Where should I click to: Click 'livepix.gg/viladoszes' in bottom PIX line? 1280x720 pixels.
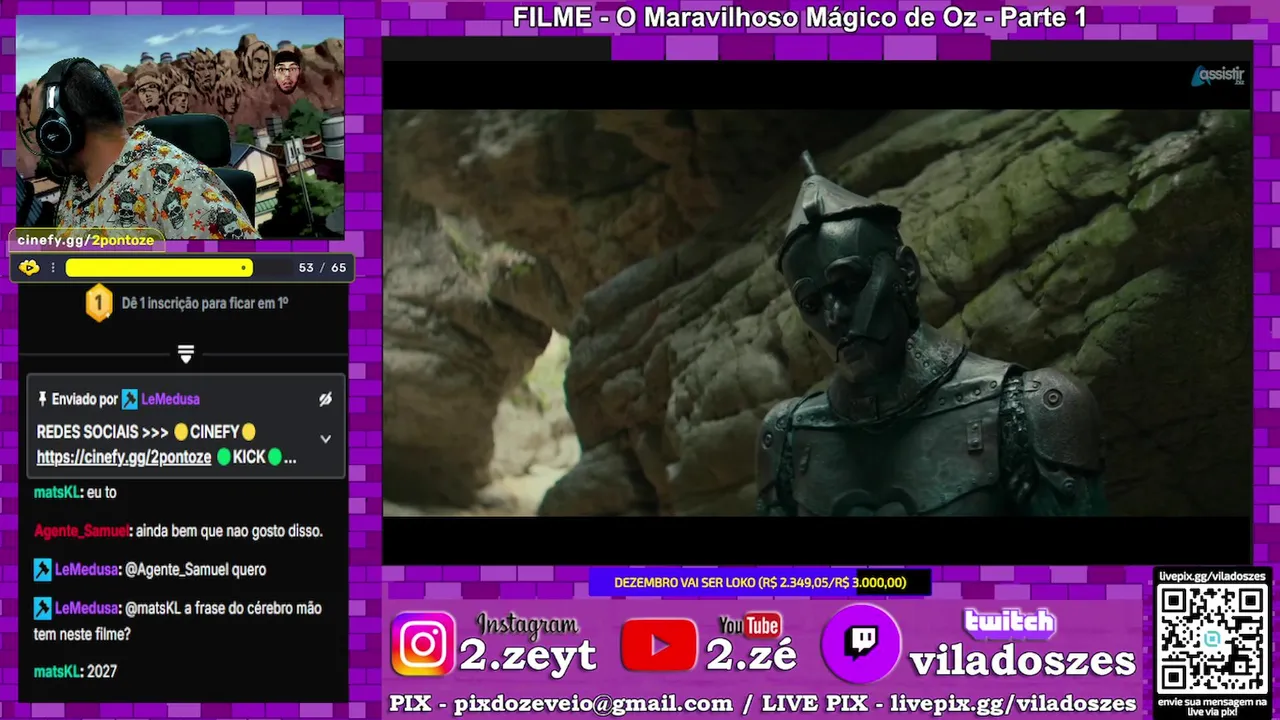coord(1012,704)
